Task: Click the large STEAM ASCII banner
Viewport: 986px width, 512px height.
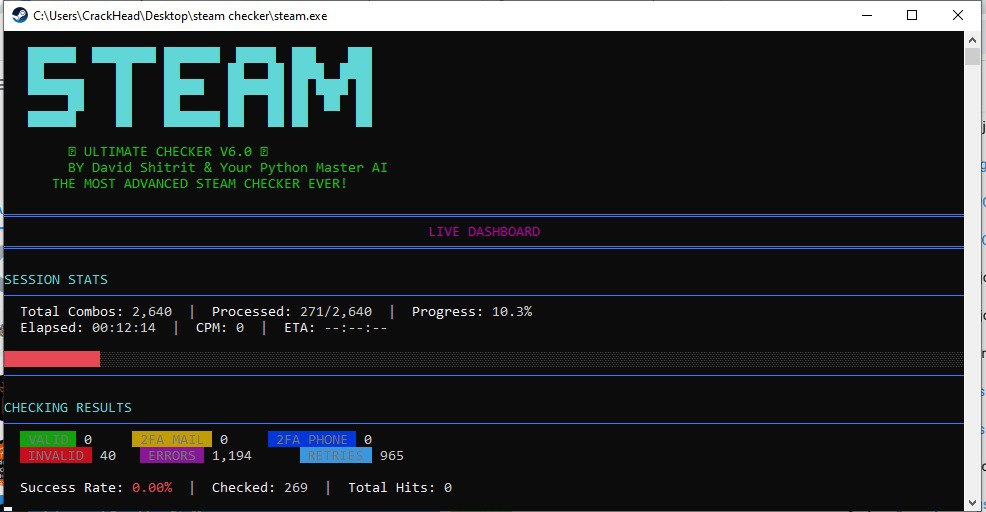Action: [x=200, y=87]
